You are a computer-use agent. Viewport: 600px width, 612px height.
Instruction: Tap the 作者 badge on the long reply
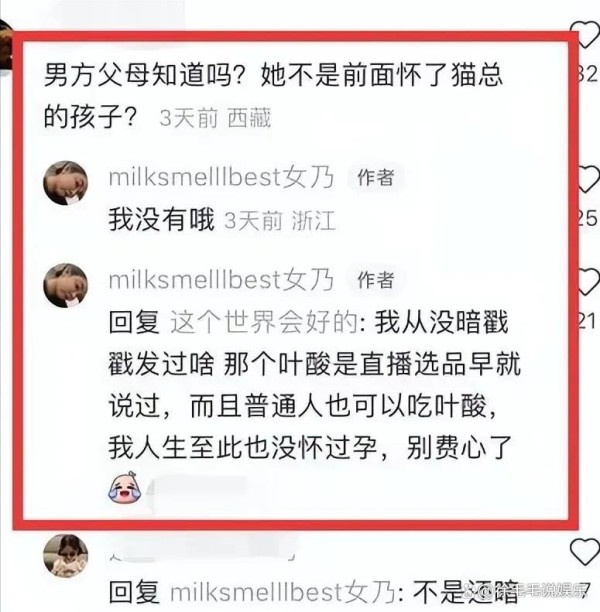[x=376, y=280]
